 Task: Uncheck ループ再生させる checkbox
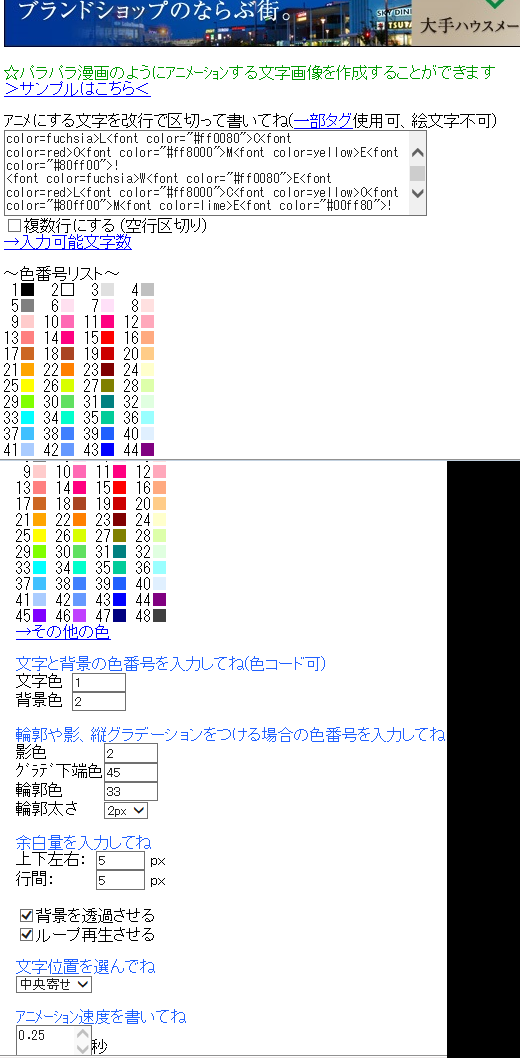pyautogui.click(x=26, y=935)
